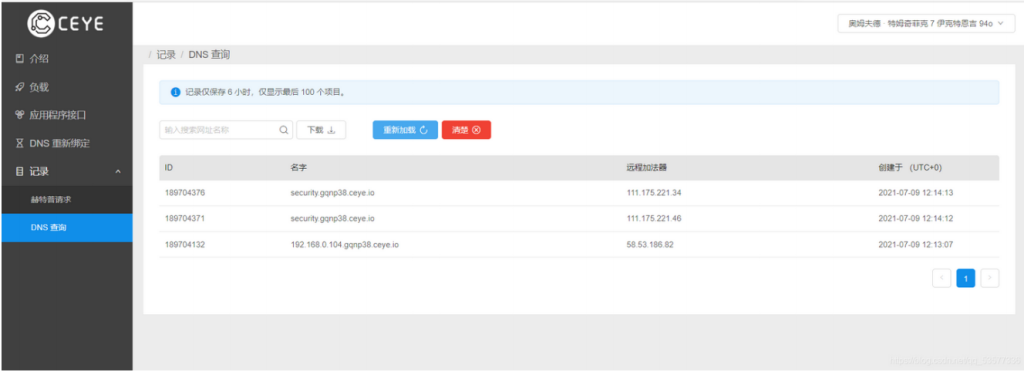The height and width of the screenshot is (372, 1024).
Task: Collapse the 记录 sidebar section
Action: [x=67, y=171]
